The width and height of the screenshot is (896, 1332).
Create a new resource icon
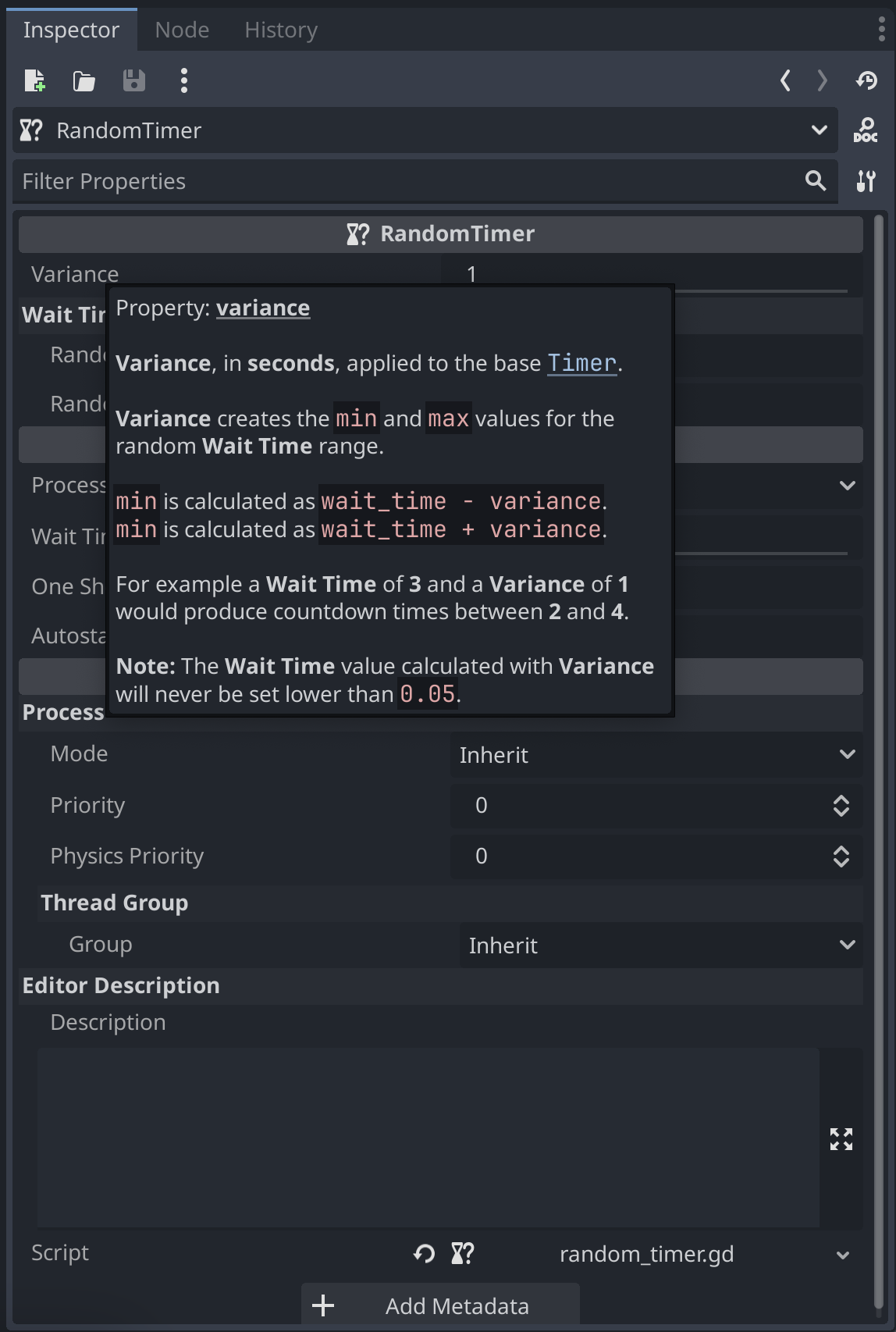tap(35, 80)
